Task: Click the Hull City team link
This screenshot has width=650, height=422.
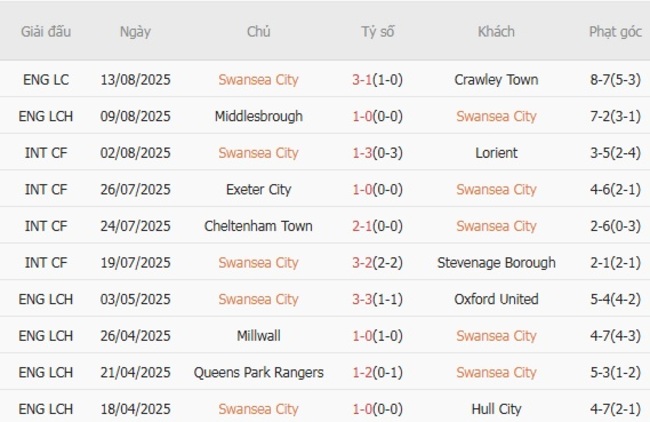Action: pyautogui.click(x=496, y=409)
